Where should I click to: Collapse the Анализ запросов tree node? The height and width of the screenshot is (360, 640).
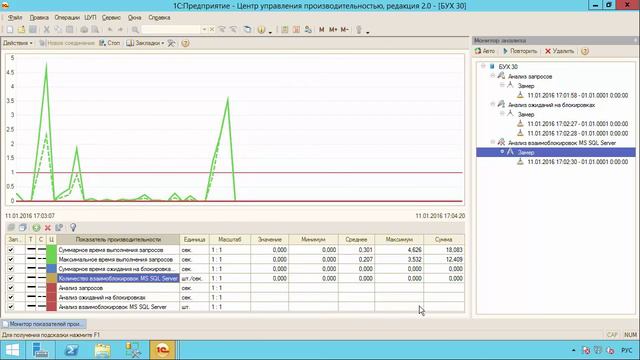pos(493,76)
